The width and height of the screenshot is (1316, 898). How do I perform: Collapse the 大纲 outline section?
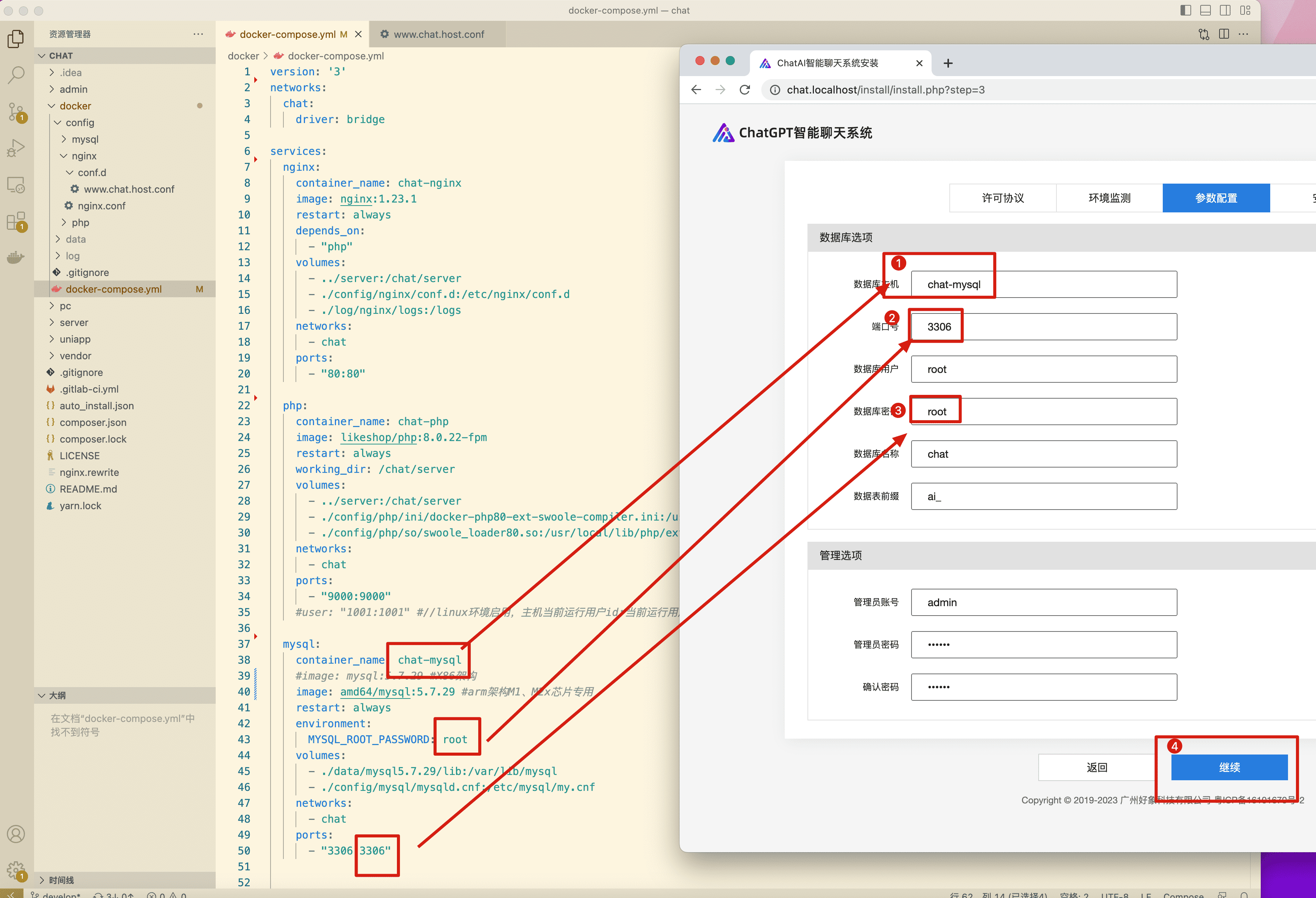[124, 696]
